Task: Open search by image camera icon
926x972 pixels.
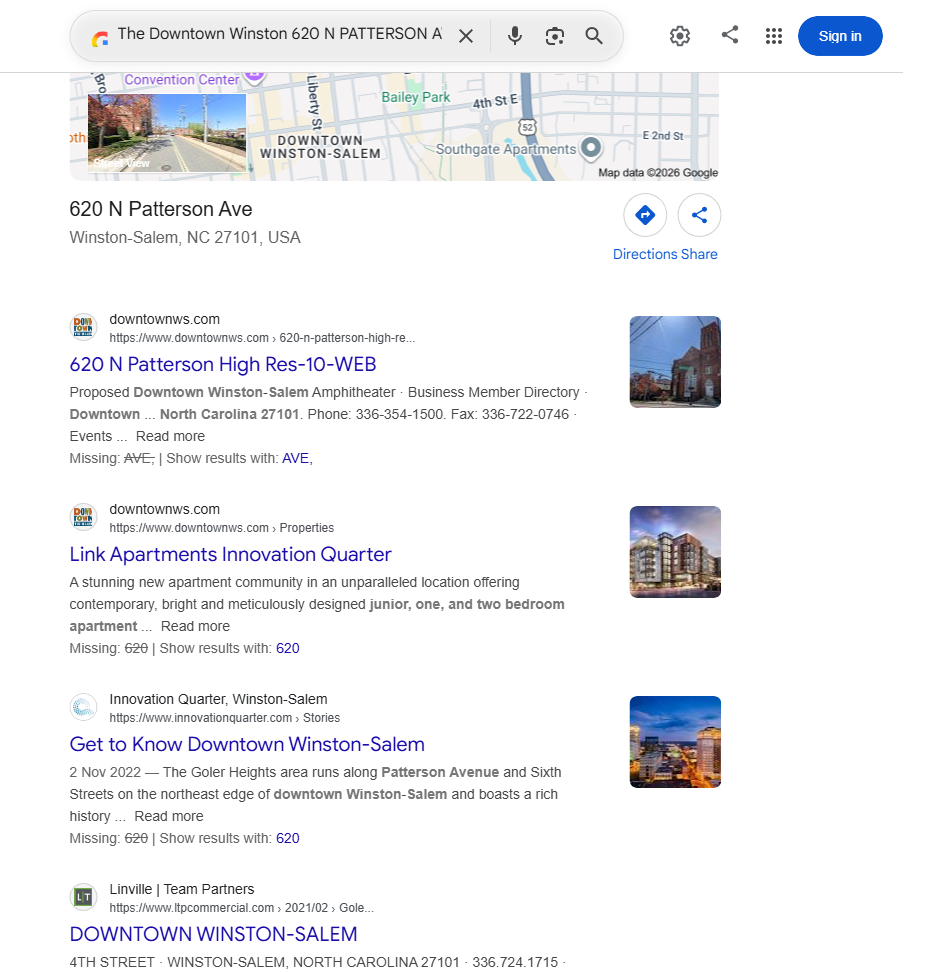Action: pyautogui.click(x=554, y=36)
